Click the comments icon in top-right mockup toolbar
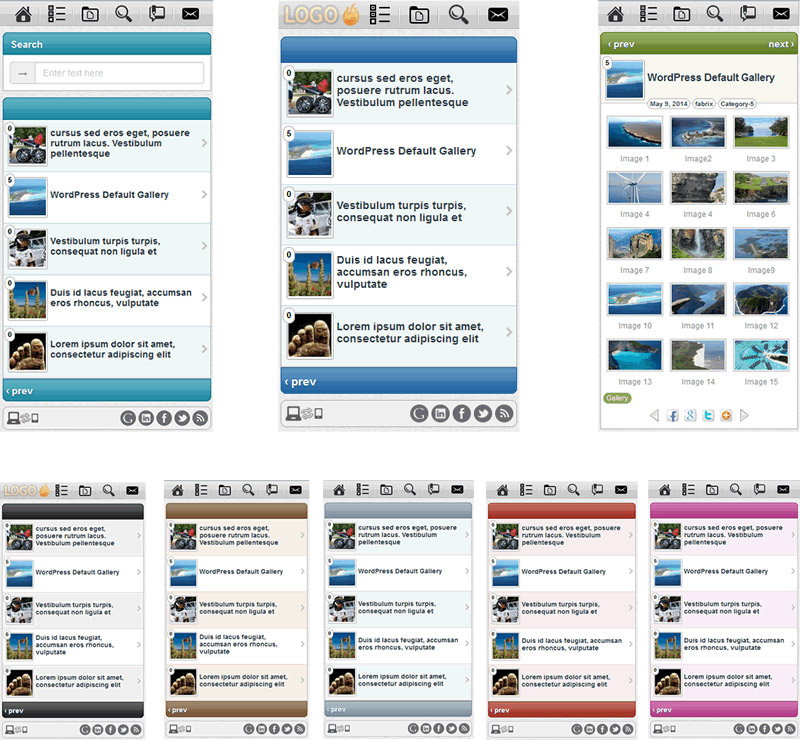 tap(748, 13)
